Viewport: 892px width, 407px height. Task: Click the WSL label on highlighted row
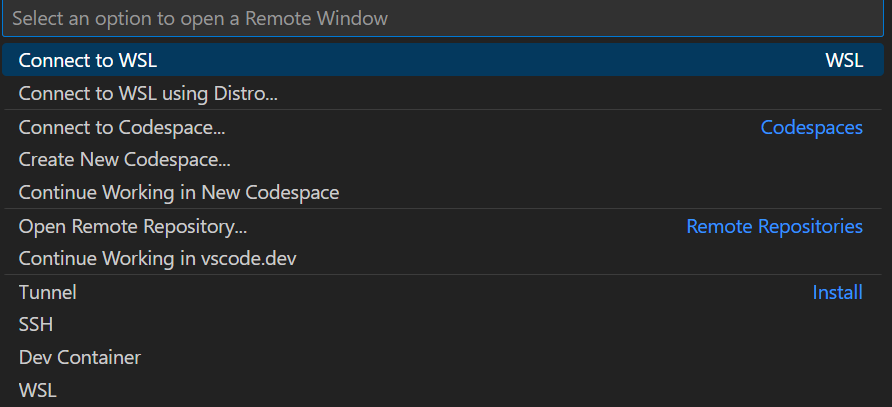(844, 60)
